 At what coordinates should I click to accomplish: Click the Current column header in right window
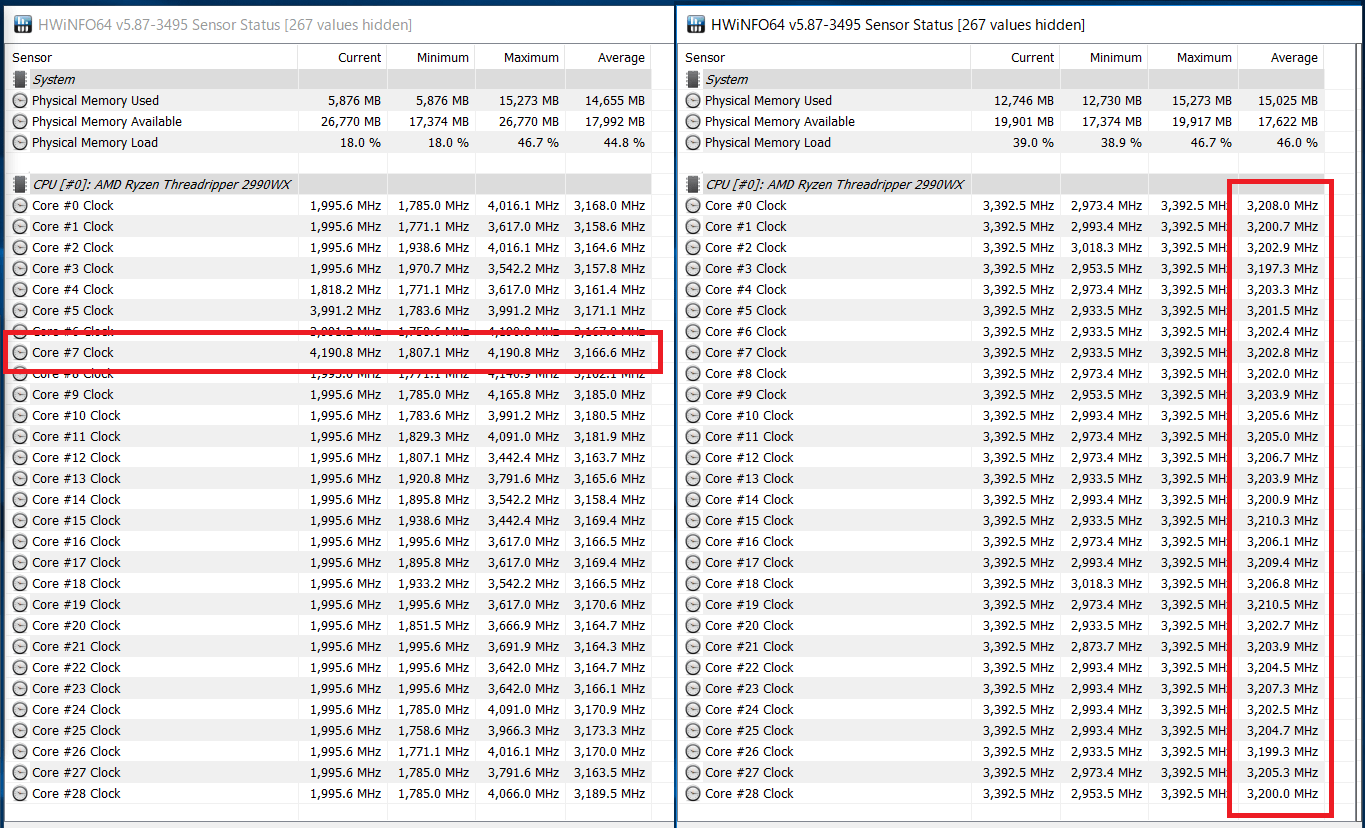(1015, 57)
